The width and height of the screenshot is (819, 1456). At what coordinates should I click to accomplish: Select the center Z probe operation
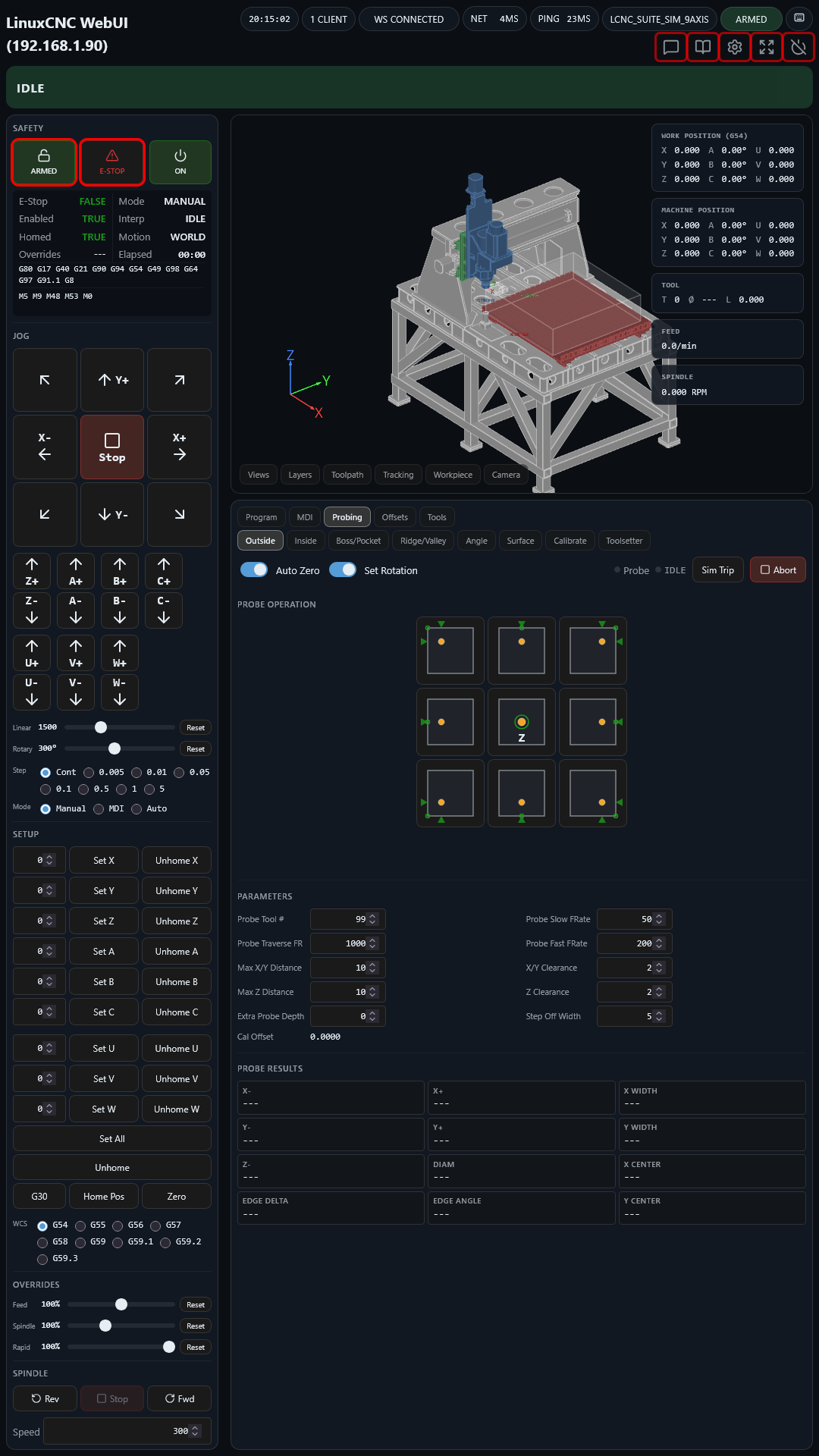point(521,722)
